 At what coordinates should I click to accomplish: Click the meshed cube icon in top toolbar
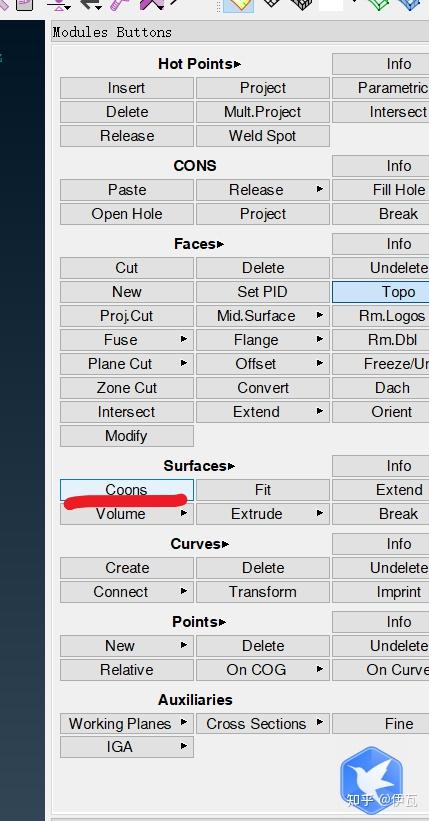point(301,4)
